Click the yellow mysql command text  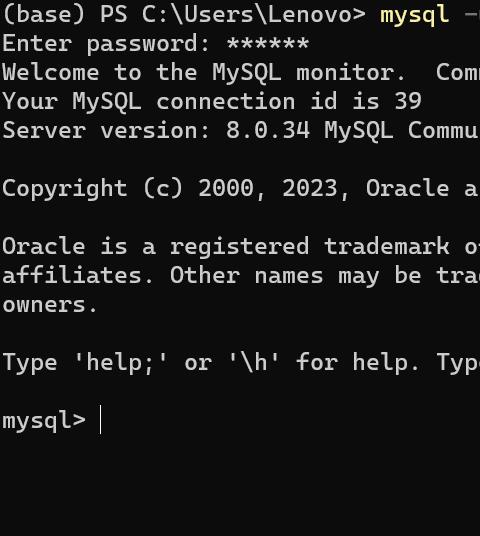click(x=415, y=15)
